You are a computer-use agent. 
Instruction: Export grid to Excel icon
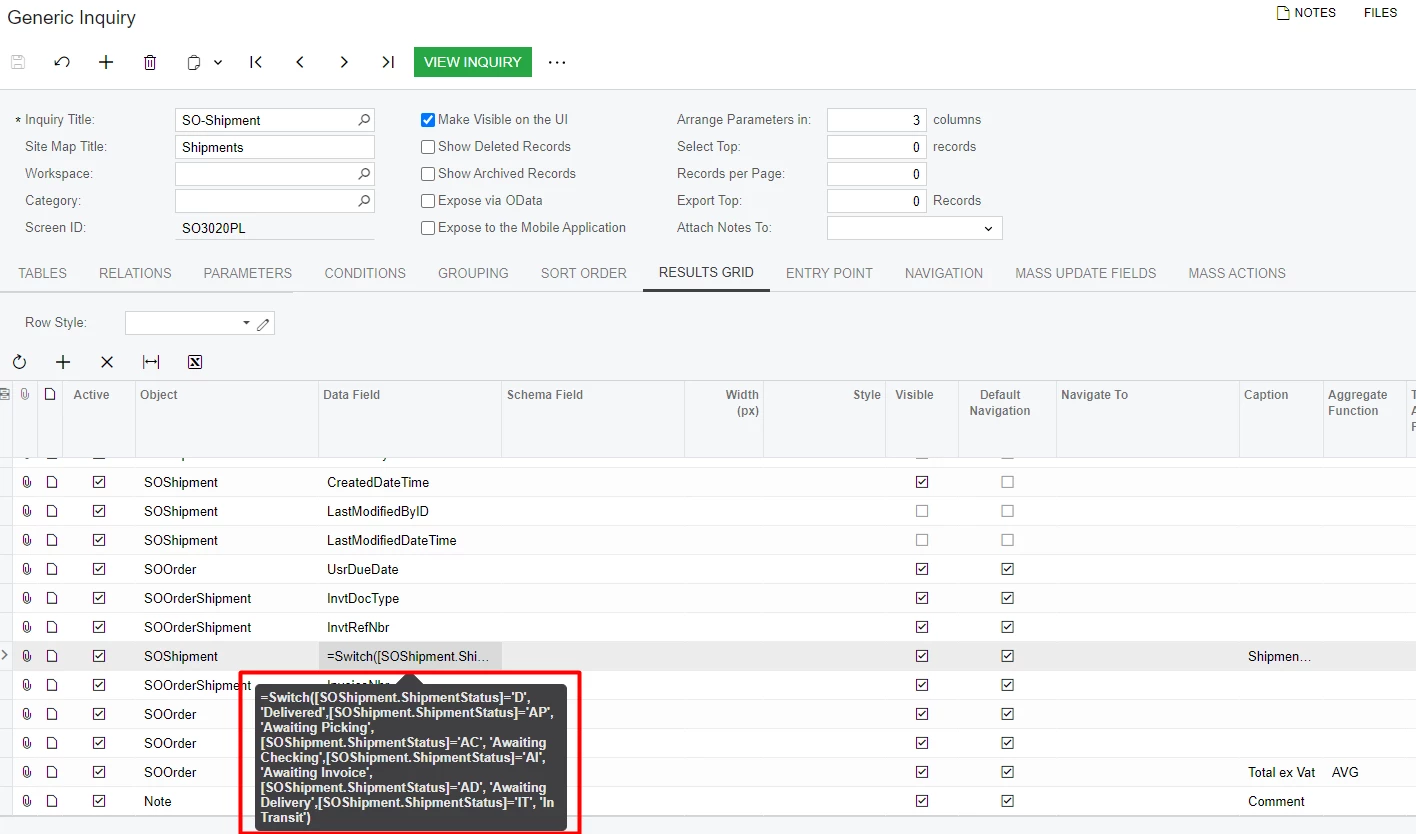click(x=195, y=362)
